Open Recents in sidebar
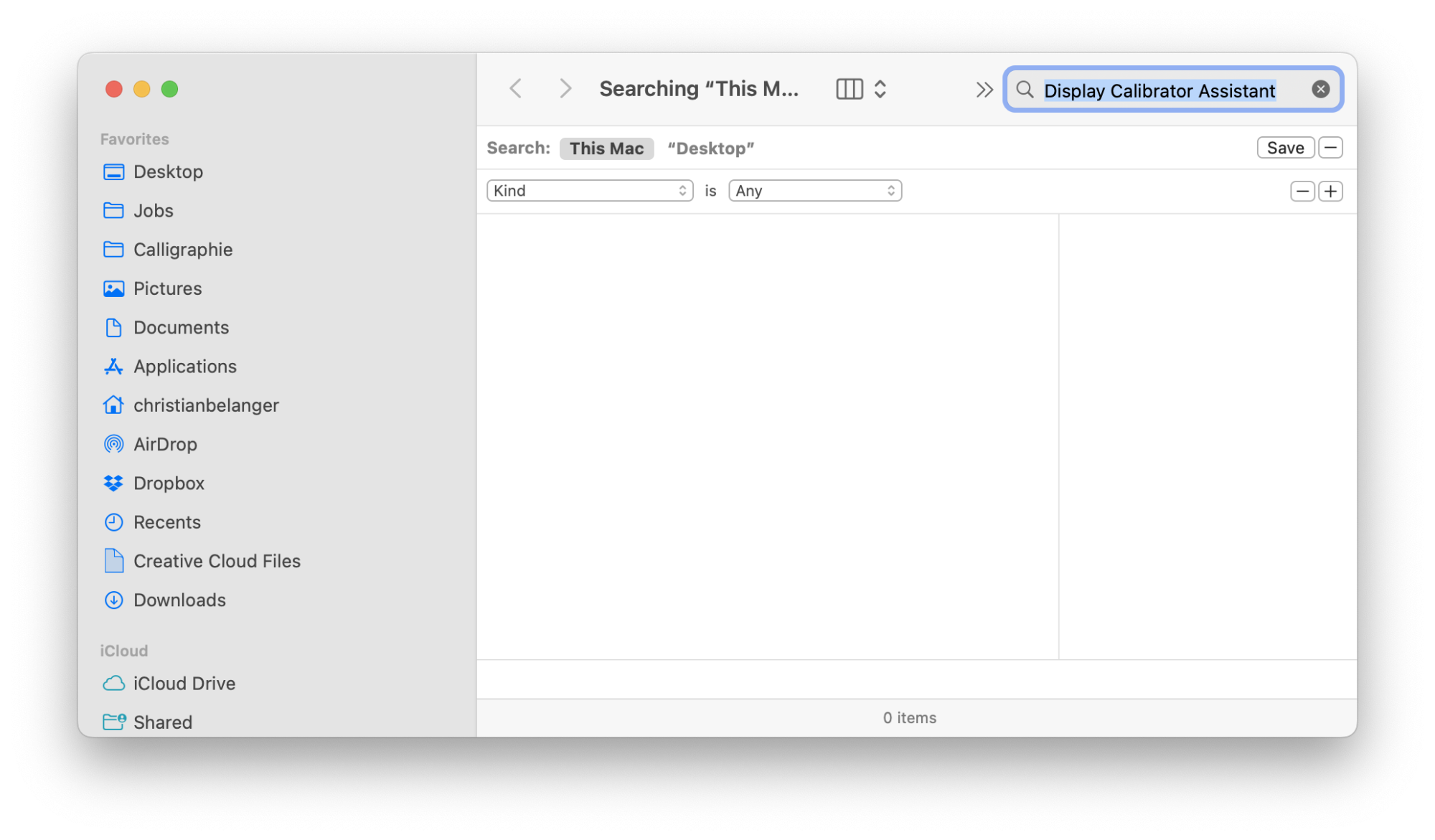This screenshot has height=840, width=1435. [x=166, y=522]
